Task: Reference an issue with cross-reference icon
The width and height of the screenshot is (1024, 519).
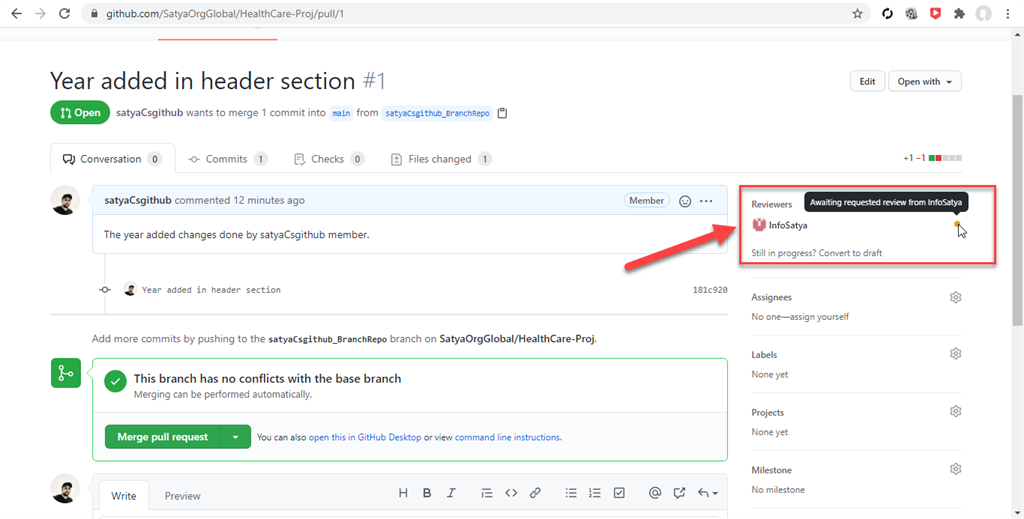Action: 679,493
